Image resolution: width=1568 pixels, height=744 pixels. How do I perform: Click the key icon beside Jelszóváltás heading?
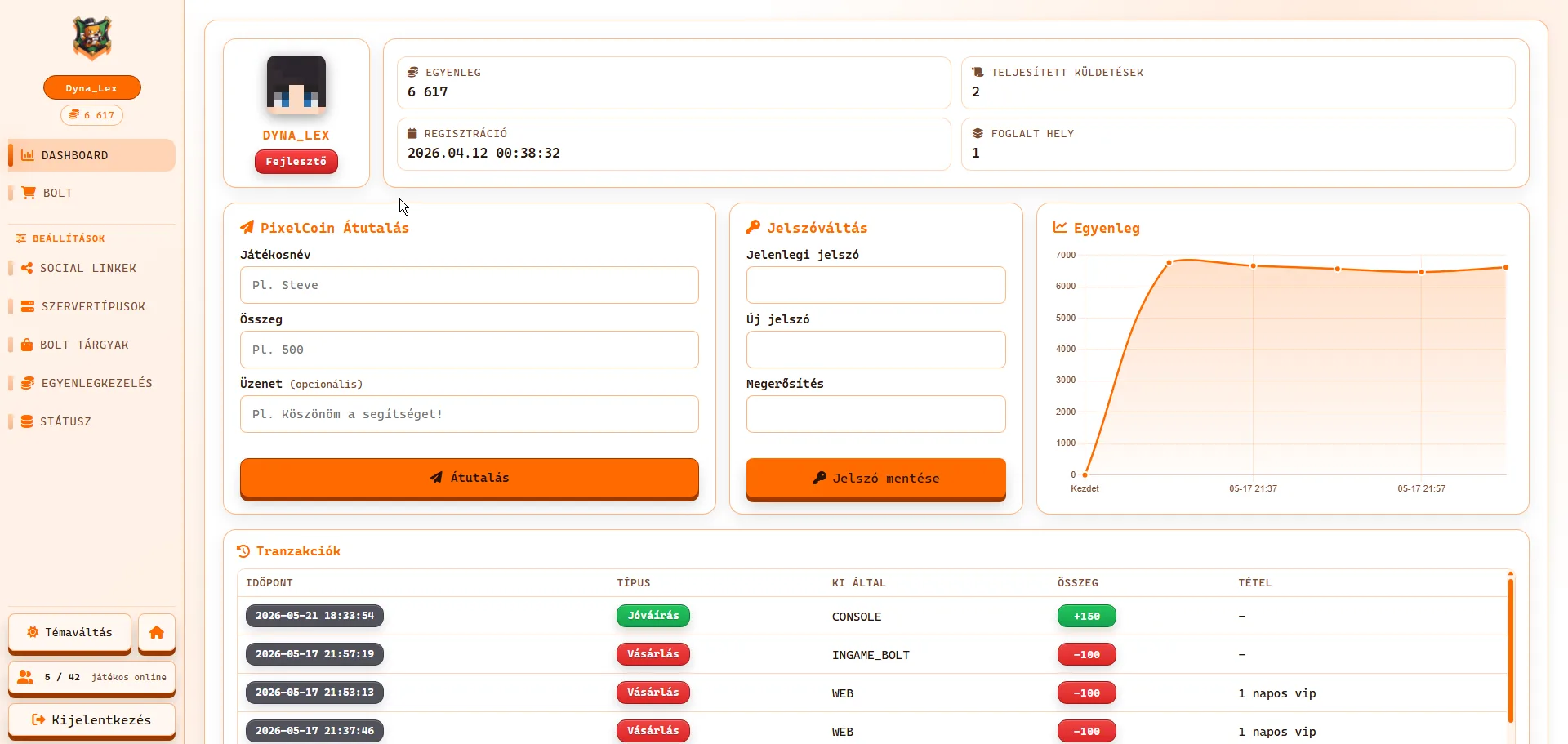click(753, 227)
